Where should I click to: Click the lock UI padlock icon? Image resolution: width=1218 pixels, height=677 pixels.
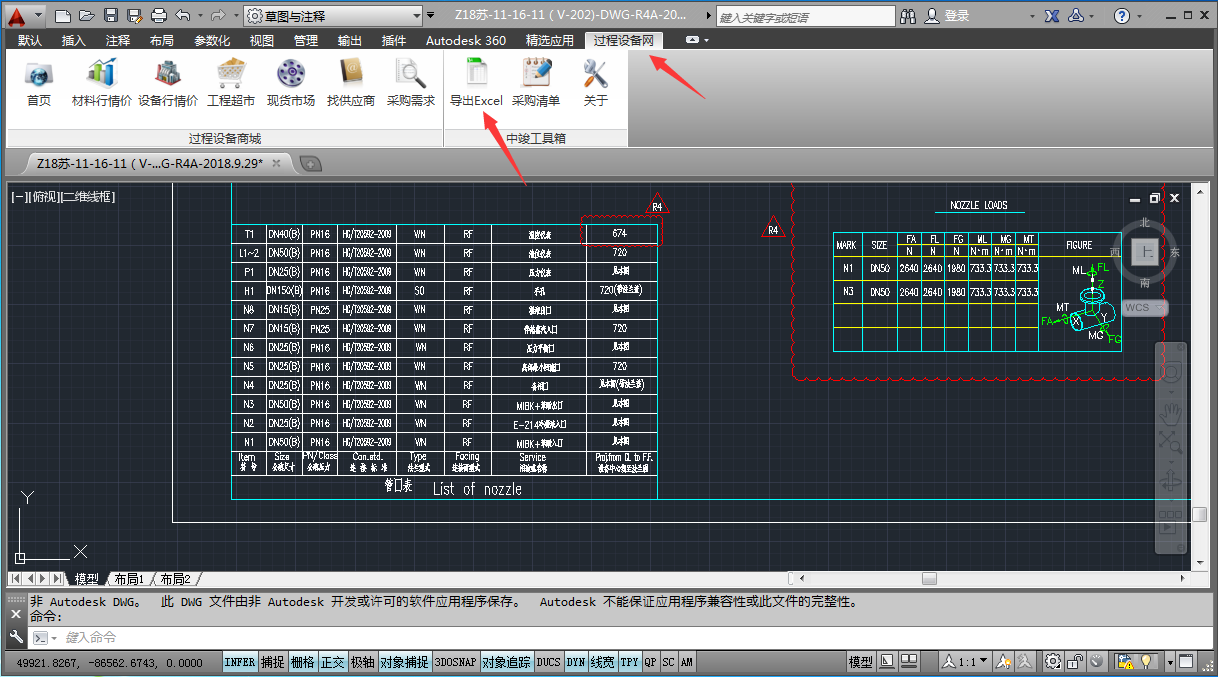tap(1075, 662)
